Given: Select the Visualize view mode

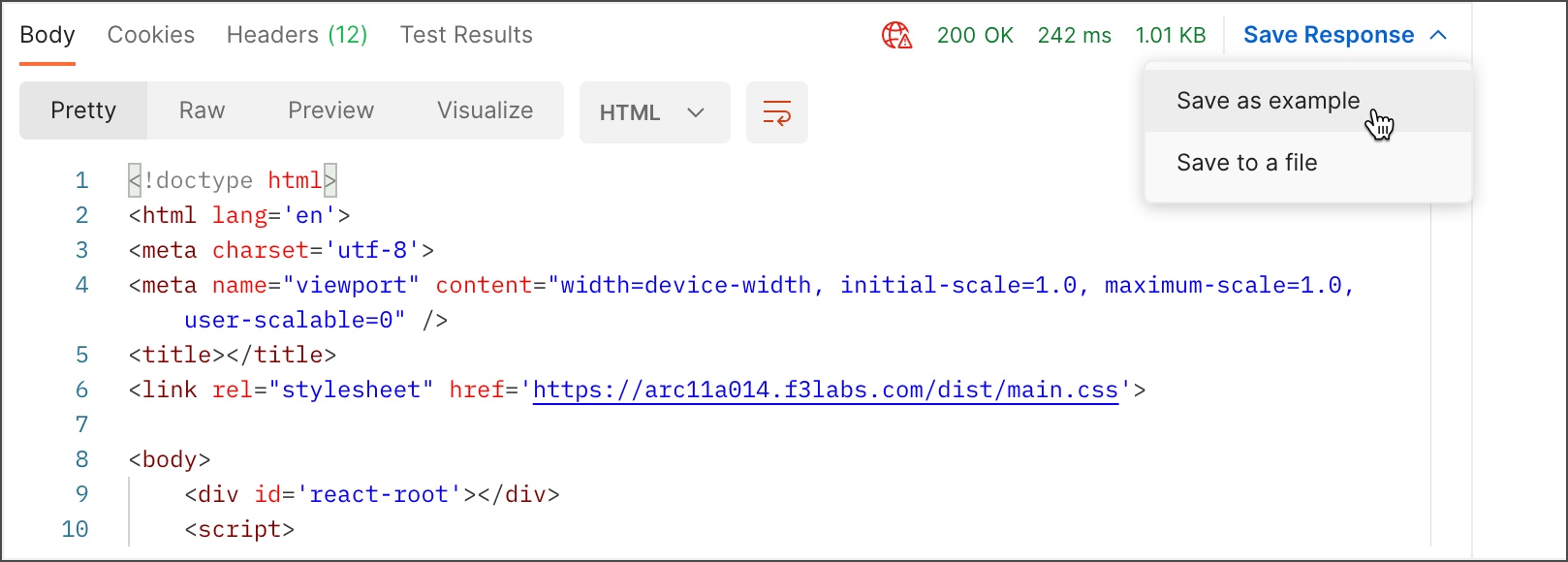Looking at the screenshot, I should click(485, 110).
